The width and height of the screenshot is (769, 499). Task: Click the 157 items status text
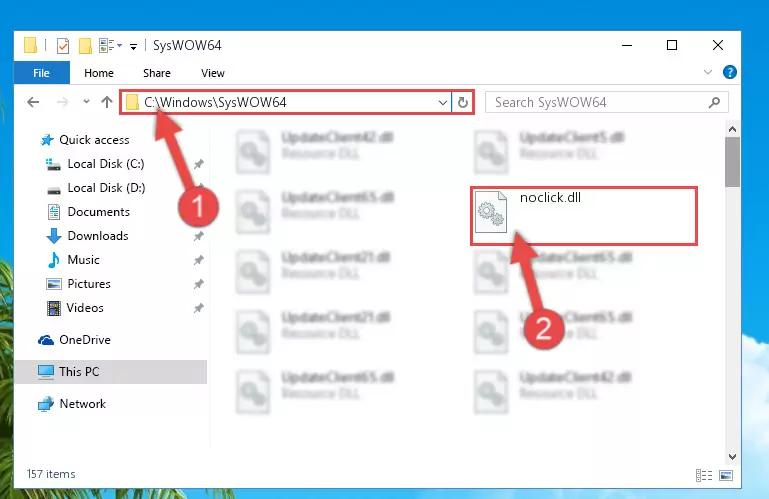pyautogui.click(x=51, y=474)
